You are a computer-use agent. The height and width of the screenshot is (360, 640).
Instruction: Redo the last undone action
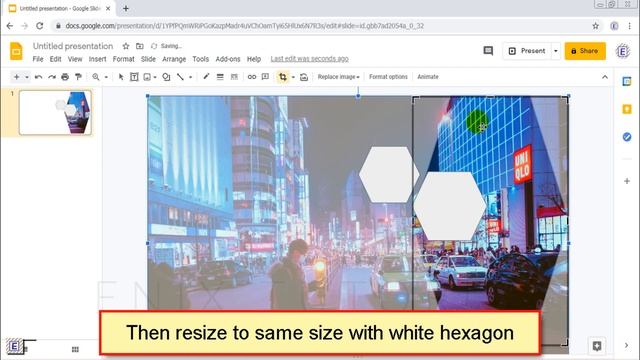point(52,77)
